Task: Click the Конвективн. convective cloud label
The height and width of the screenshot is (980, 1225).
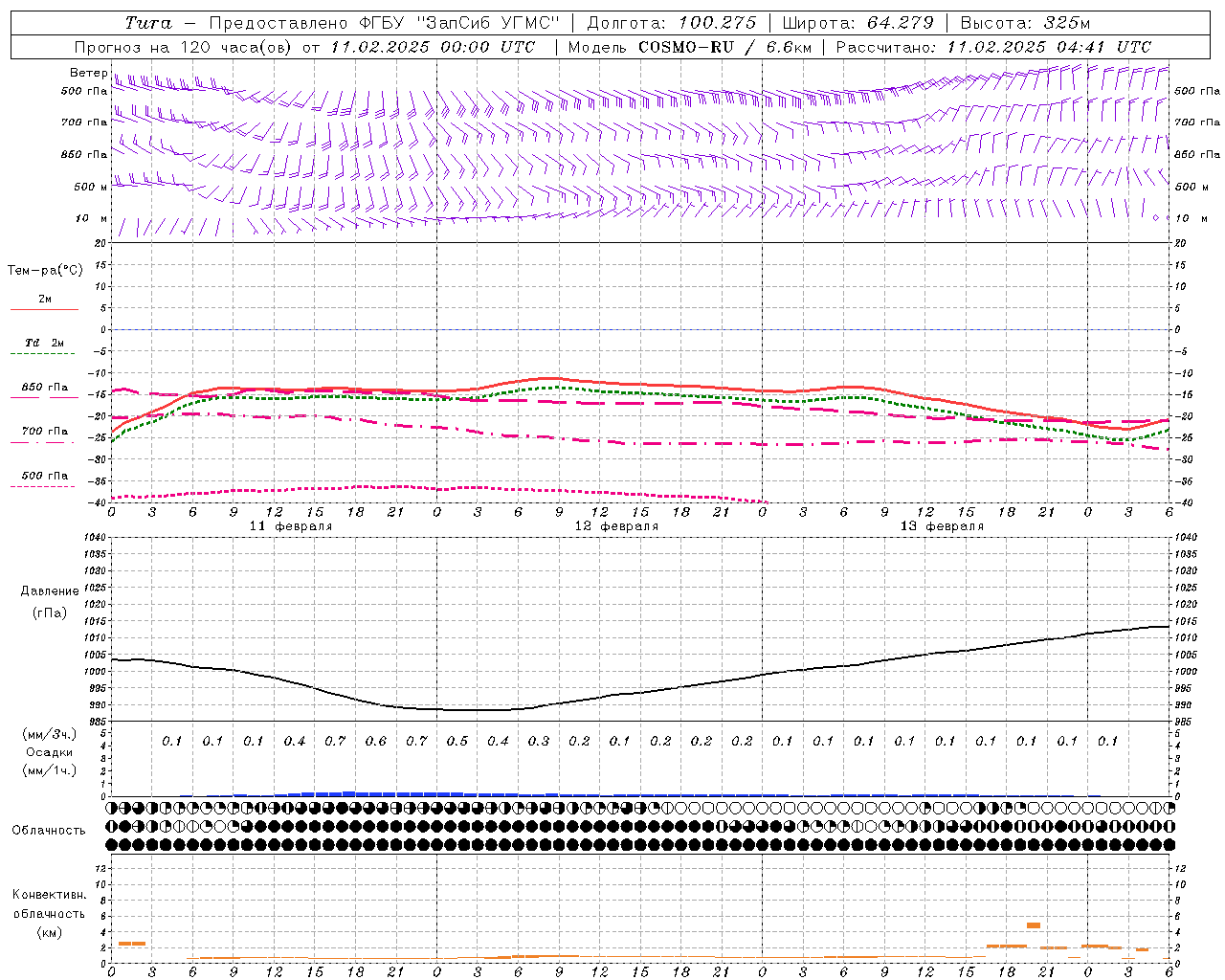Action: tap(49, 895)
